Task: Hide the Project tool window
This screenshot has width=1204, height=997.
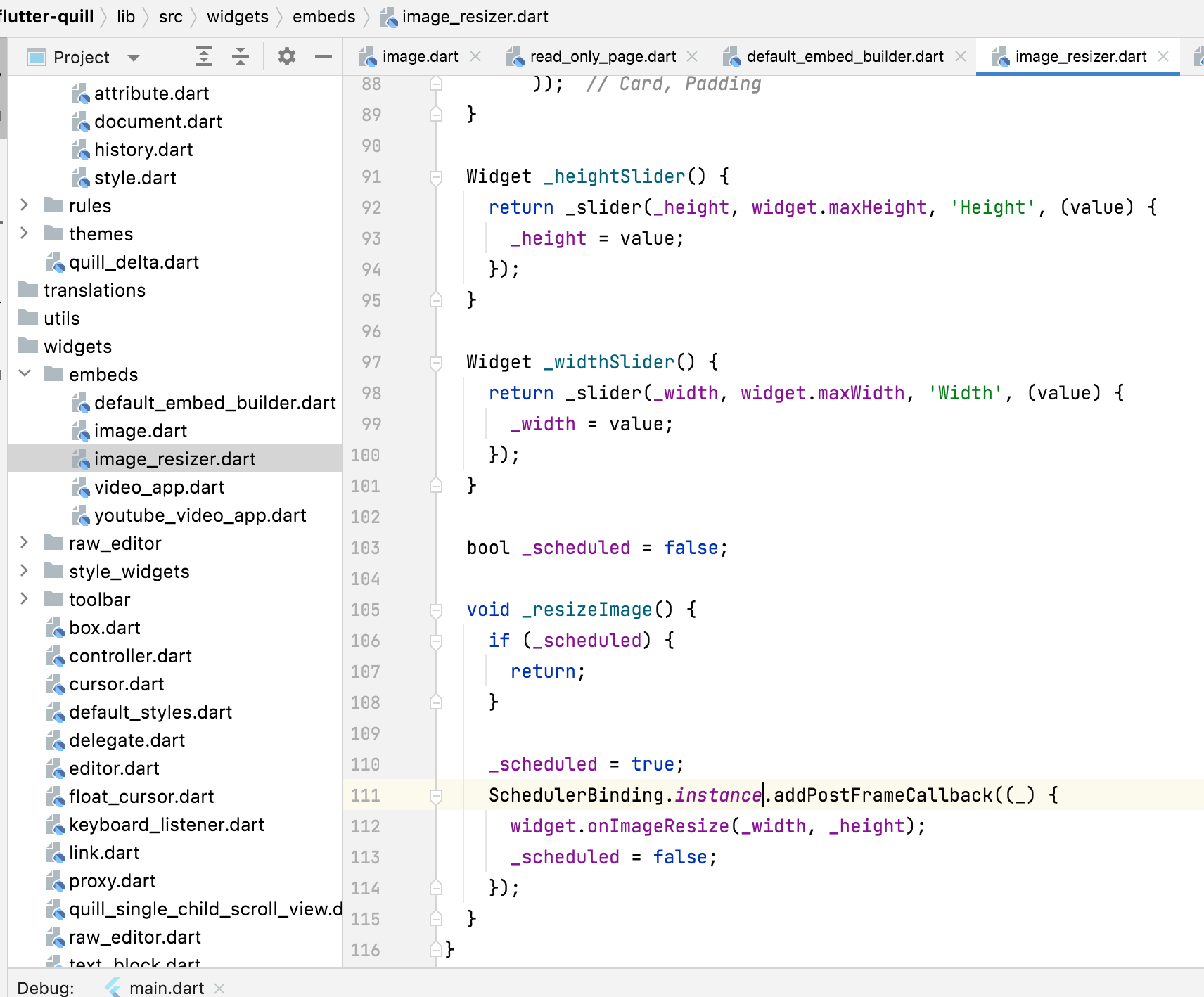Action: coord(323,56)
